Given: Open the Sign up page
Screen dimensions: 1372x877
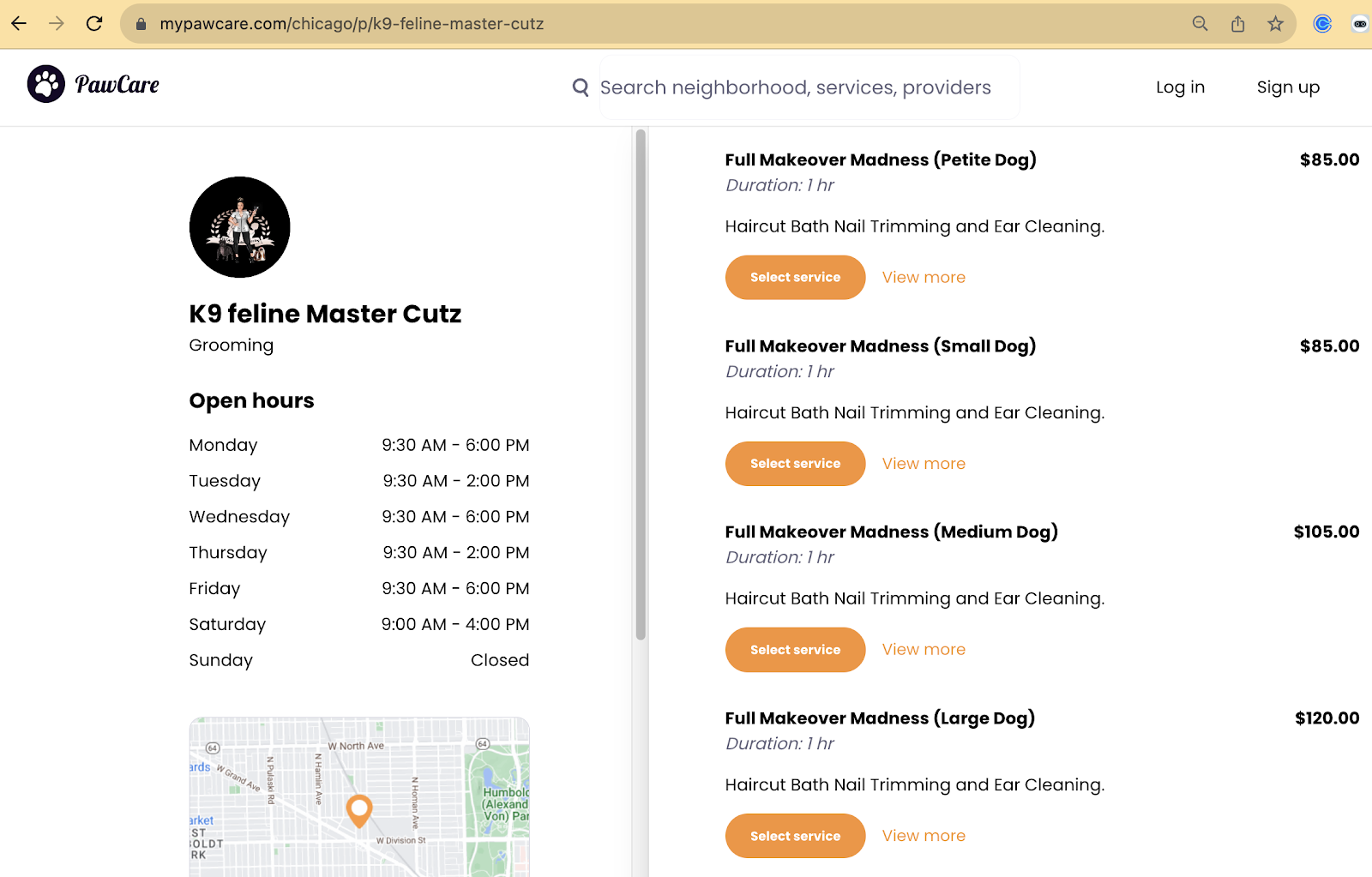Looking at the screenshot, I should click(1288, 87).
